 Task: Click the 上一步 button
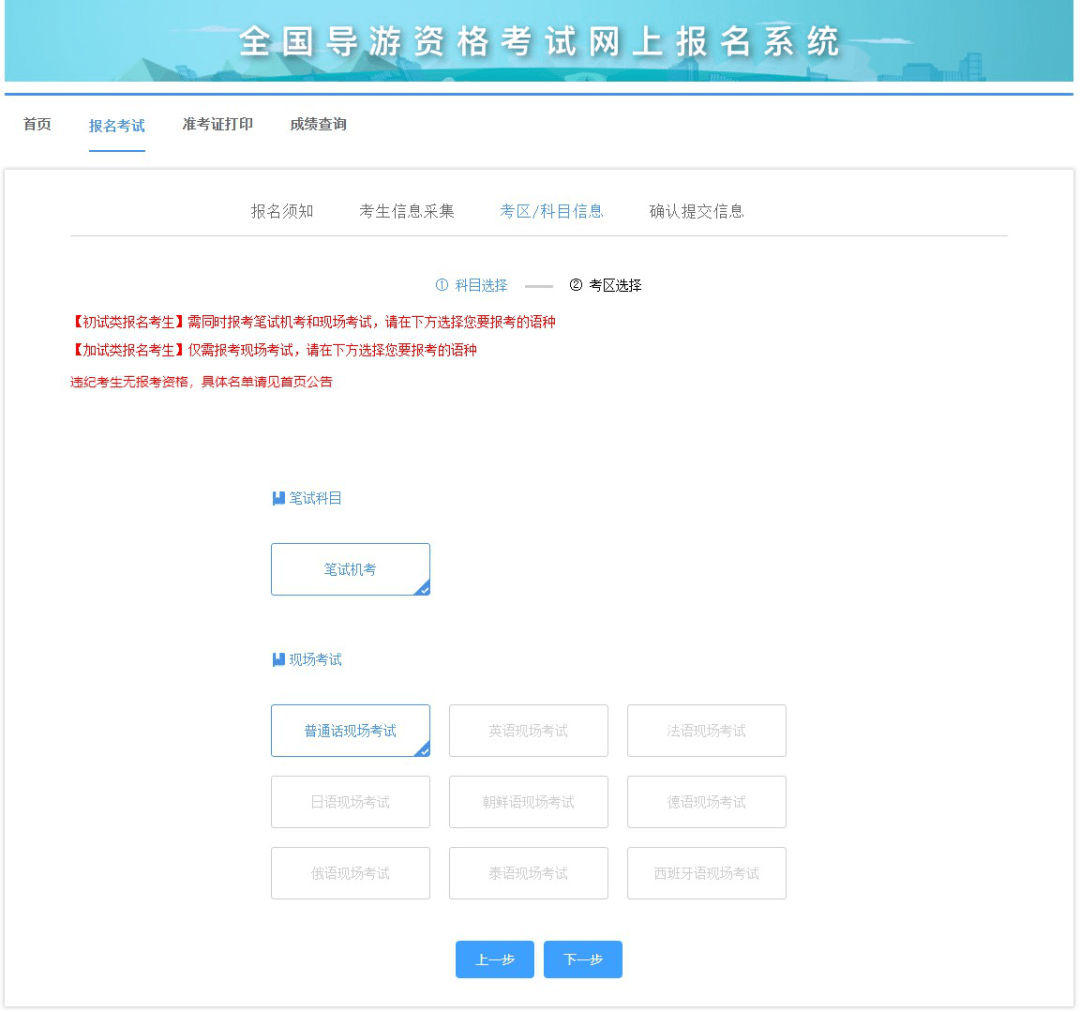point(494,959)
